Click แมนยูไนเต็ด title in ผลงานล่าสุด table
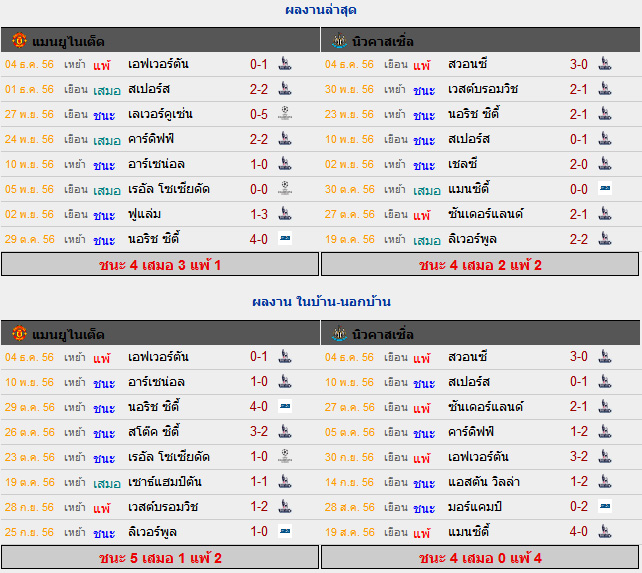Screen dimensions: 642x573 click(x=68, y=41)
